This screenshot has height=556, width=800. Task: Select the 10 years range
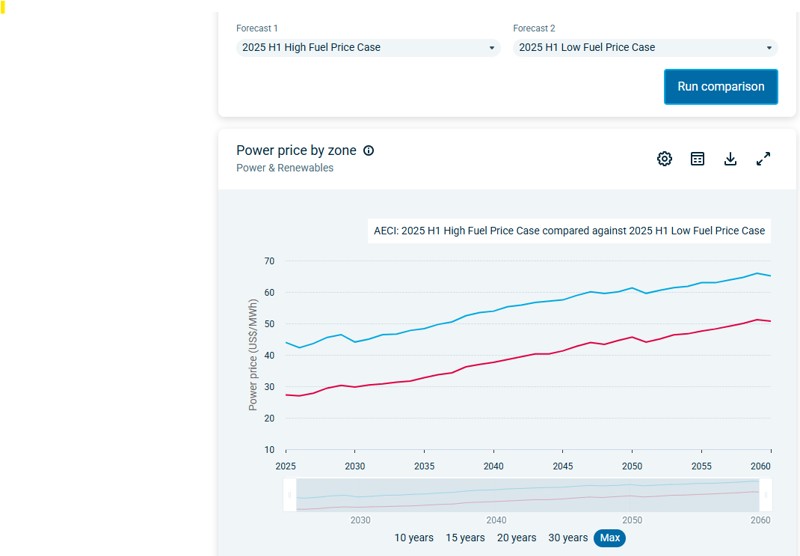(414, 538)
